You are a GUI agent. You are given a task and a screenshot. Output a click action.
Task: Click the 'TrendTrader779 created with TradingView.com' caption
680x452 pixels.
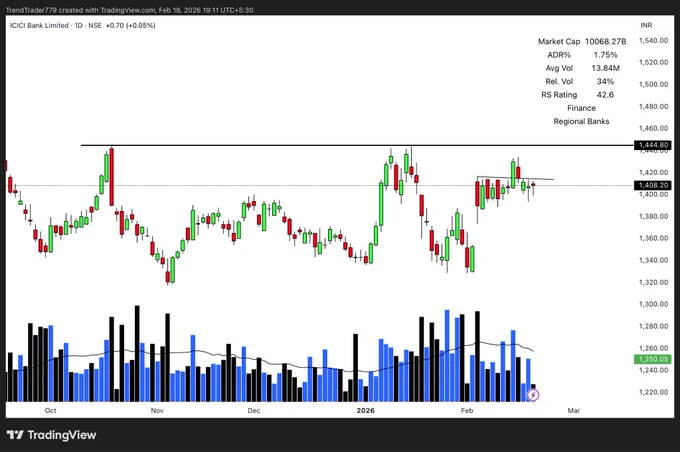81,10
